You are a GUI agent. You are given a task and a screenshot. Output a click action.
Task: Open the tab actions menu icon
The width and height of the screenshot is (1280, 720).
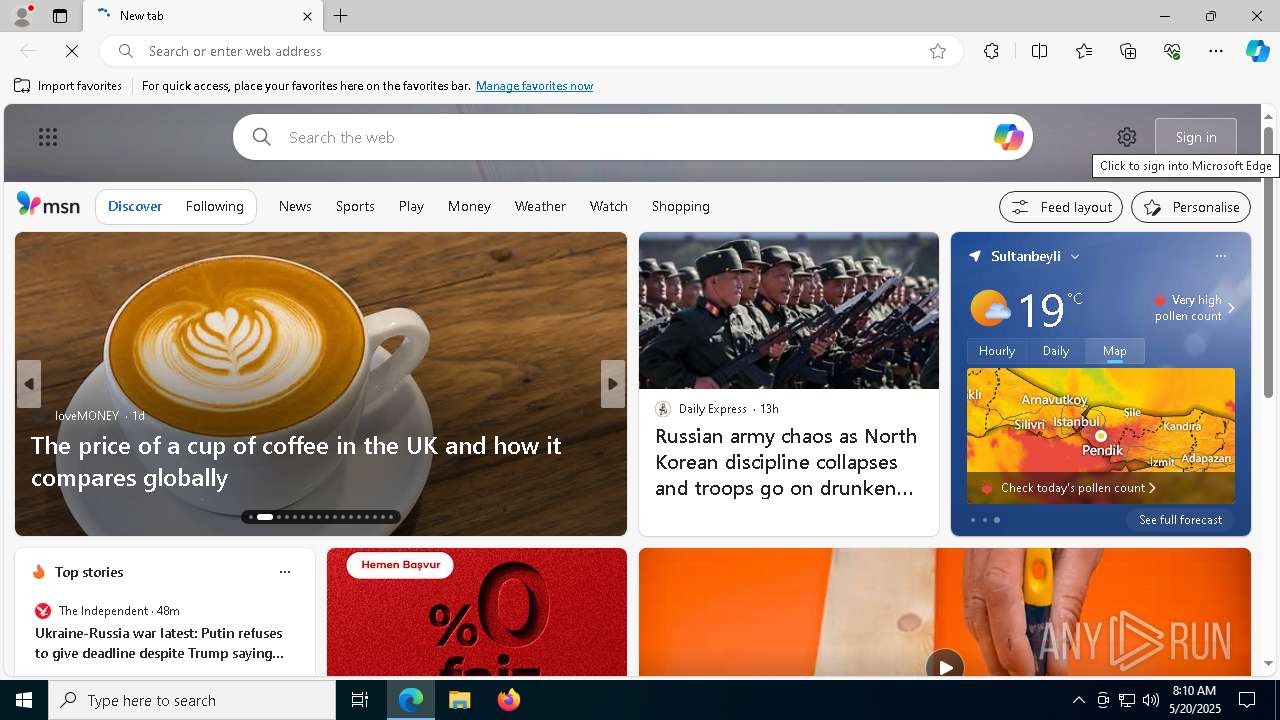click(60, 16)
